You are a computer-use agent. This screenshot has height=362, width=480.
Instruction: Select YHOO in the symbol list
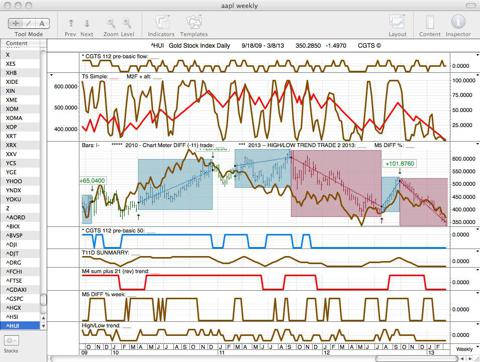coord(21,181)
